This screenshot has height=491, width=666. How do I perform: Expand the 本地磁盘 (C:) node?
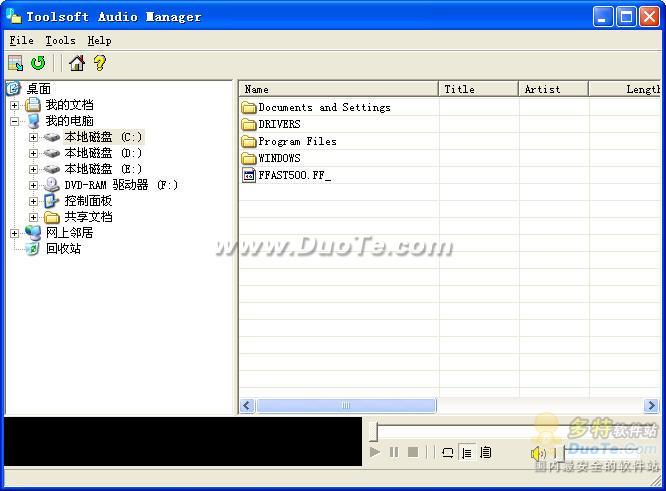tap(33, 137)
